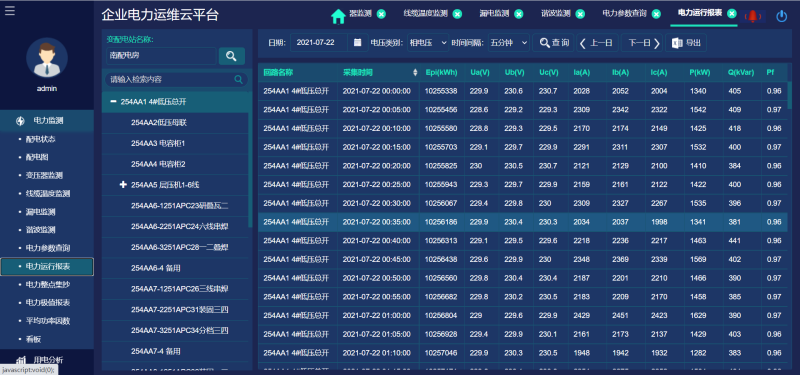Go to home via house icon
This screenshot has width=800, height=375.
[338, 16]
